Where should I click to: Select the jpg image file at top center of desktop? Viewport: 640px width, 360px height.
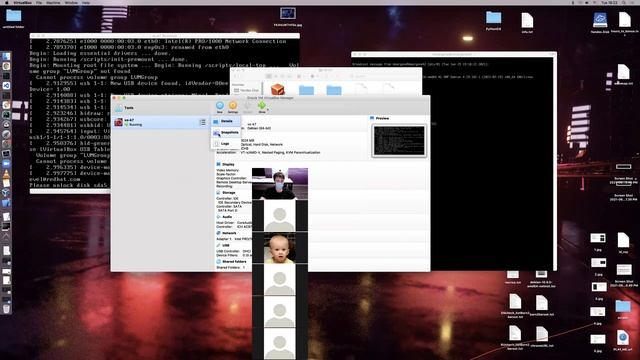tap(288, 17)
